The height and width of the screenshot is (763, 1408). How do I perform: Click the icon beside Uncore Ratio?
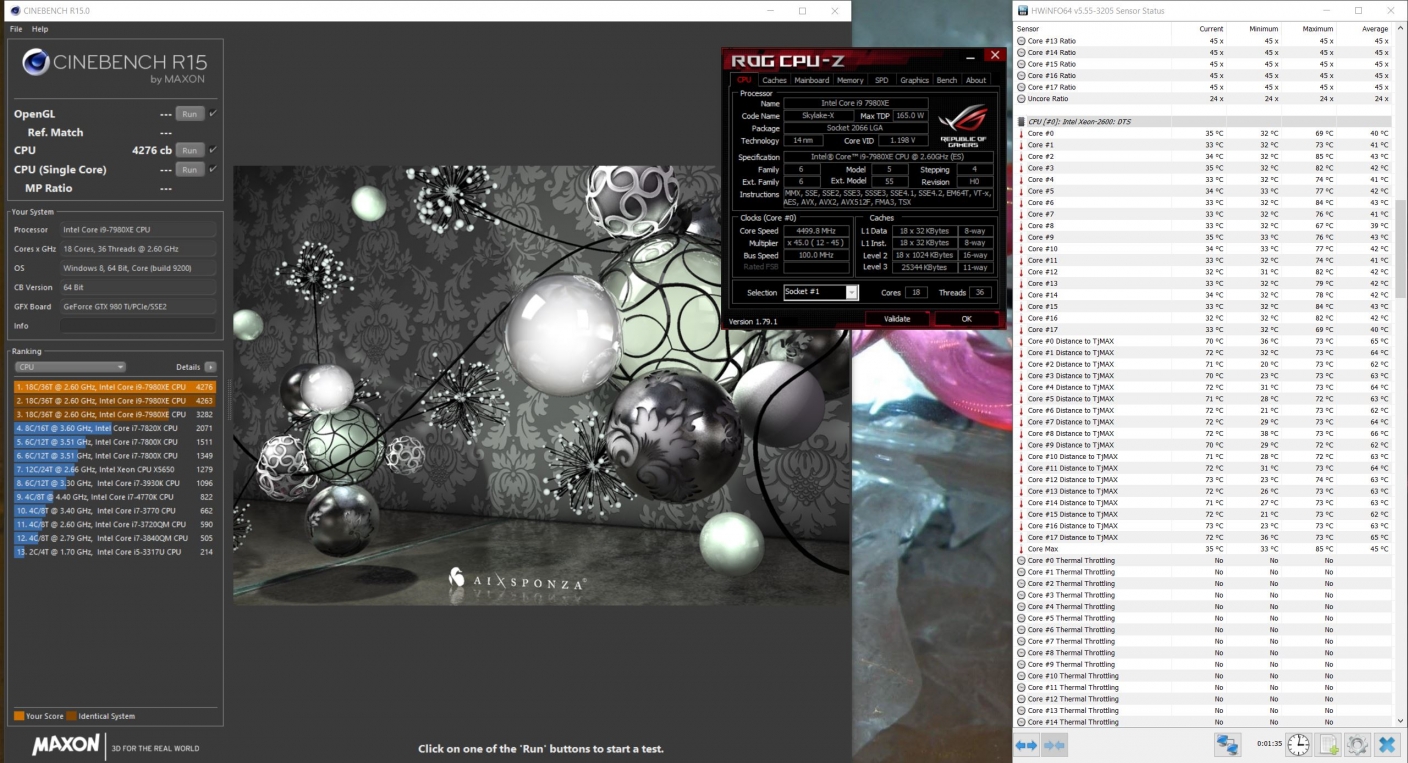[1021, 99]
